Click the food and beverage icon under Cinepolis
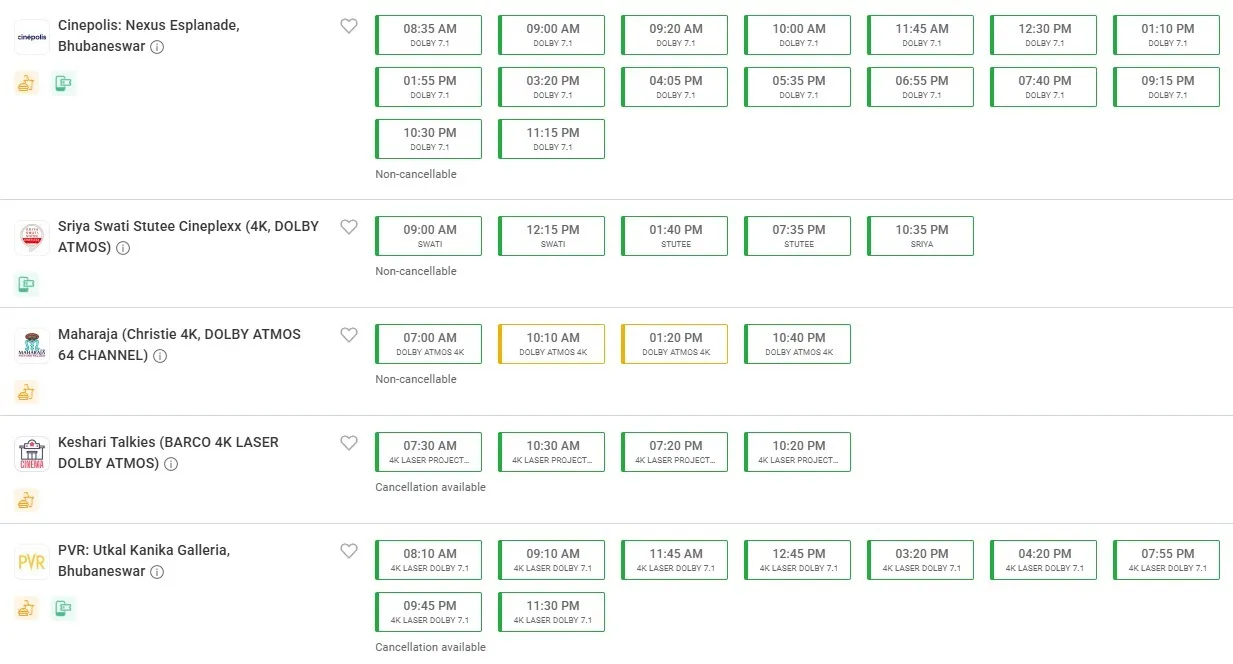This screenshot has width=1233, height=664. [x=27, y=84]
